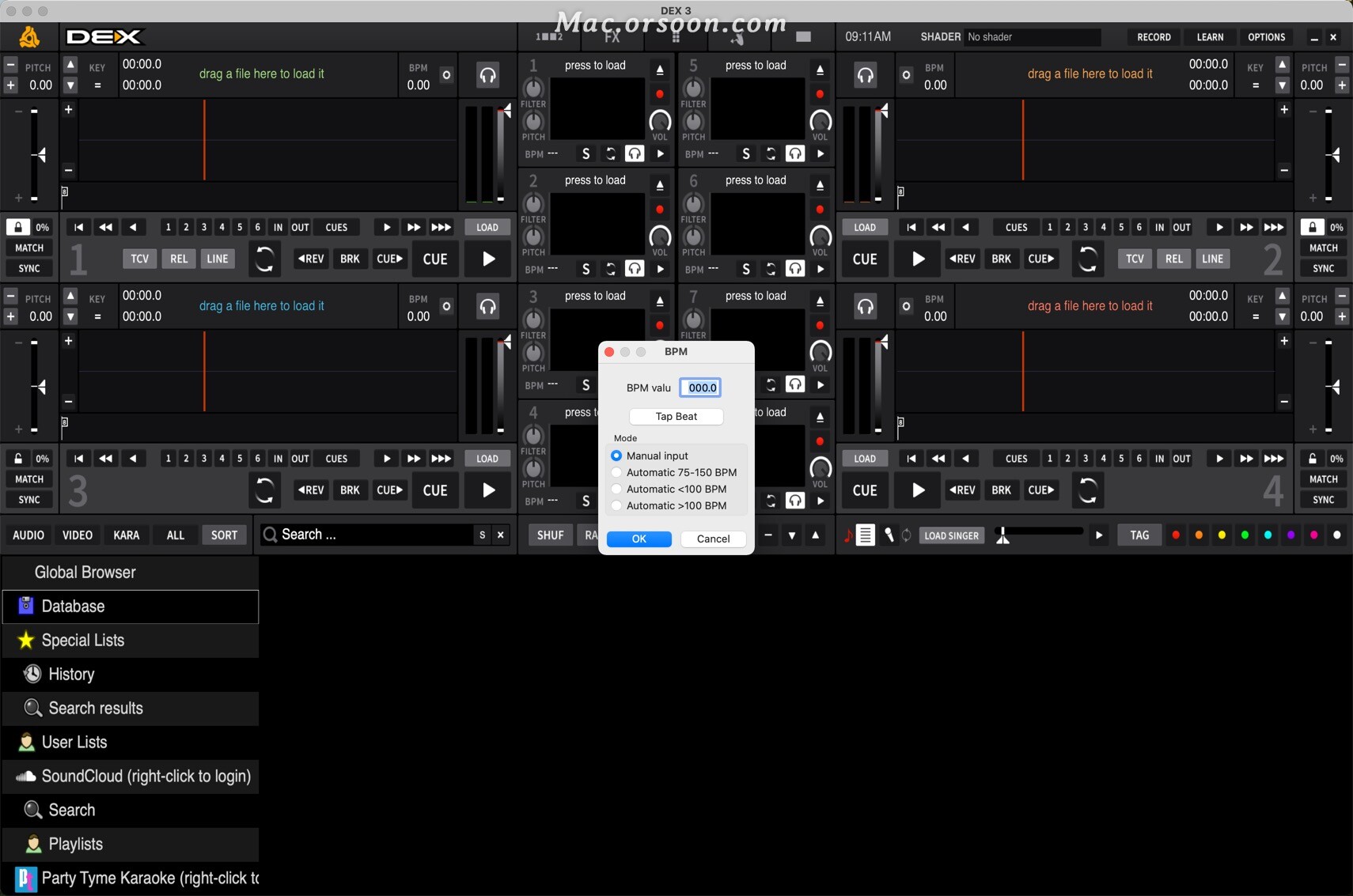This screenshot has width=1353, height=896.
Task: Switch browser to ALL tab
Action: click(176, 535)
